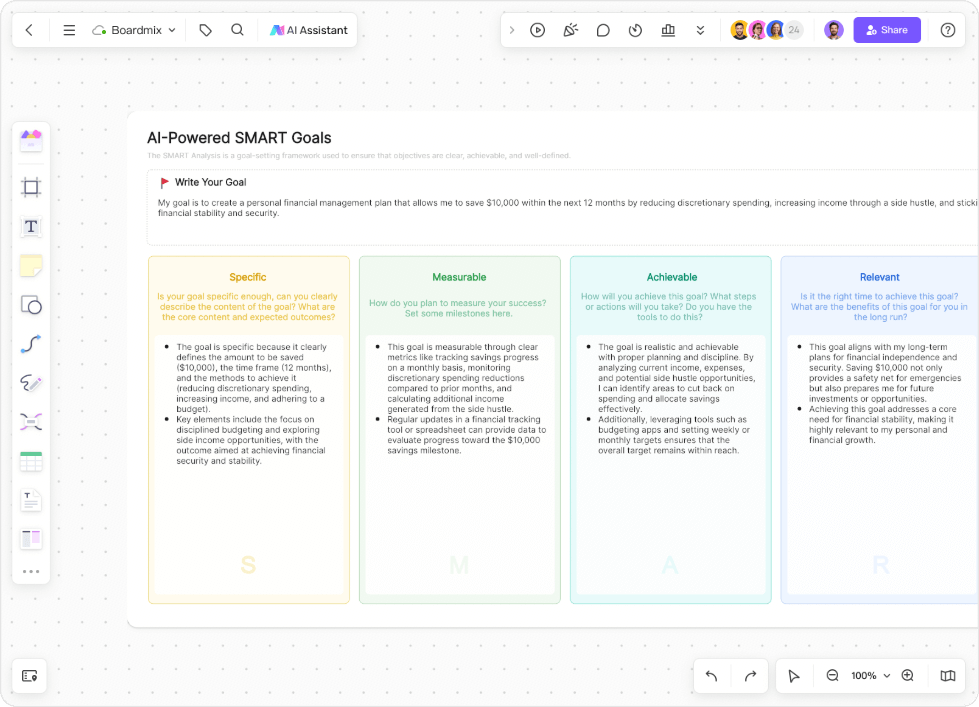Click the SMART Analysis subtitle description
Screen dimensions: 979x707
[x=358, y=156]
